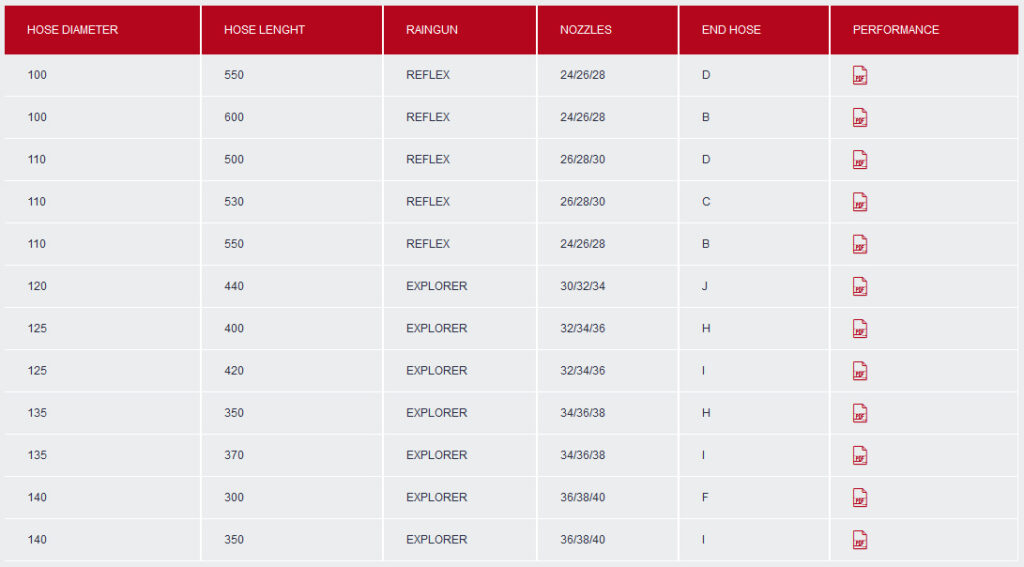
Task: Click the HOSE LENGHT column header
Action: [x=264, y=30]
